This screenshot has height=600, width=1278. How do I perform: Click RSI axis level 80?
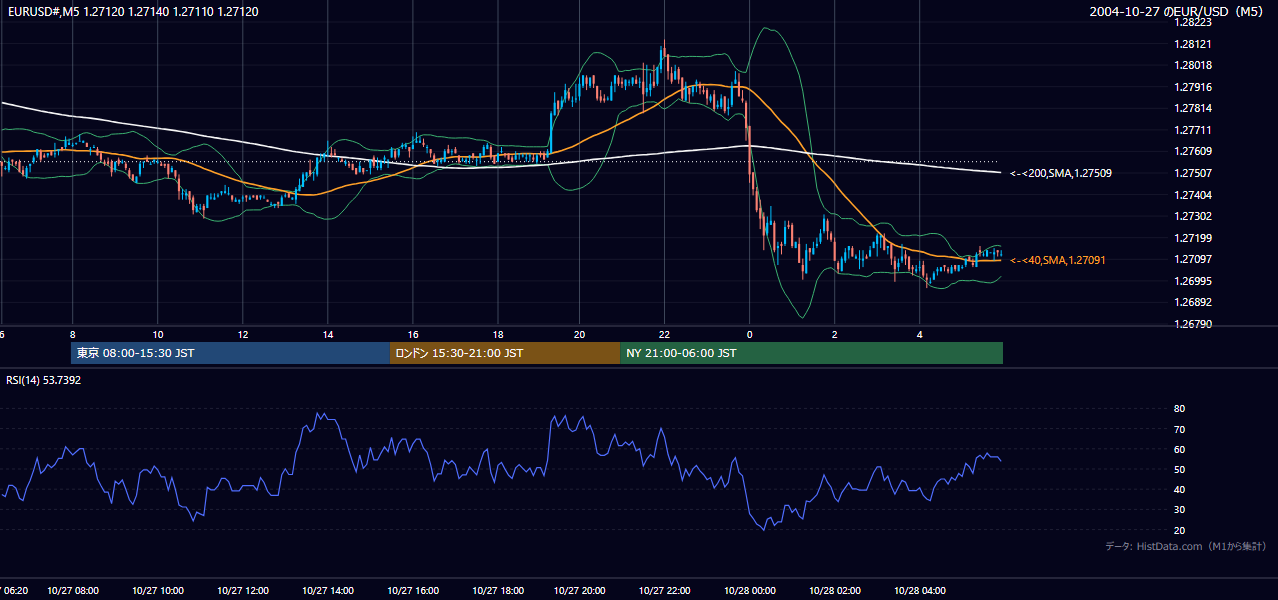pyautogui.click(x=1179, y=409)
